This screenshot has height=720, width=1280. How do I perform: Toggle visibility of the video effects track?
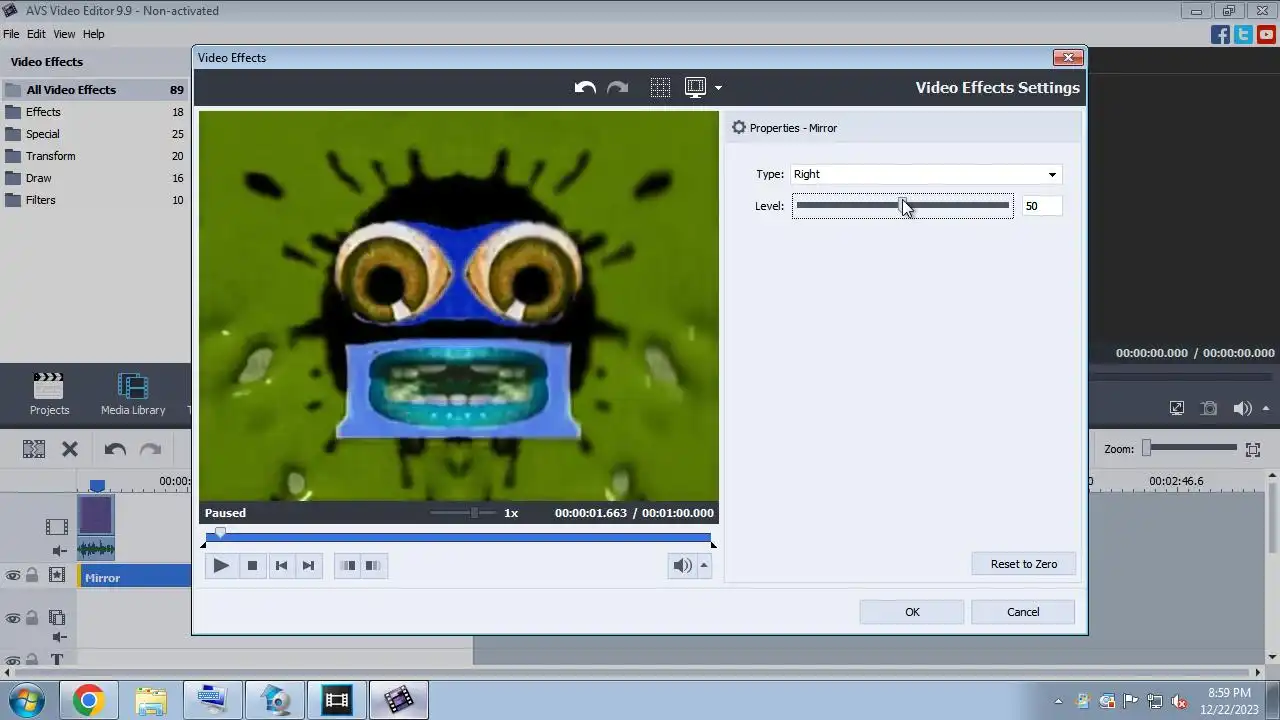click(13, 576)
